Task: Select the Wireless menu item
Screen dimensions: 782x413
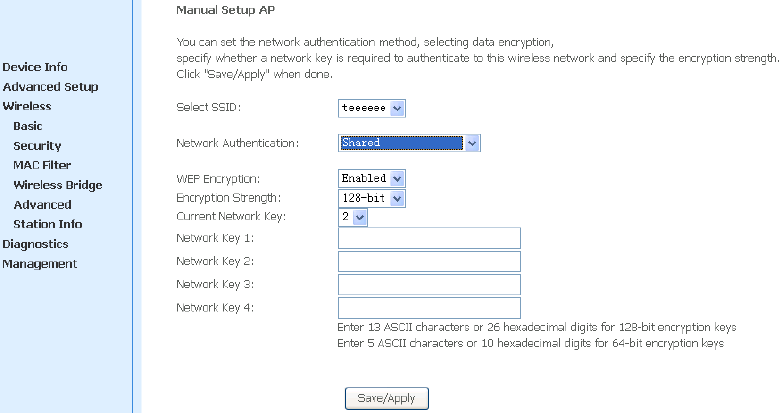Action: point(27,106)
